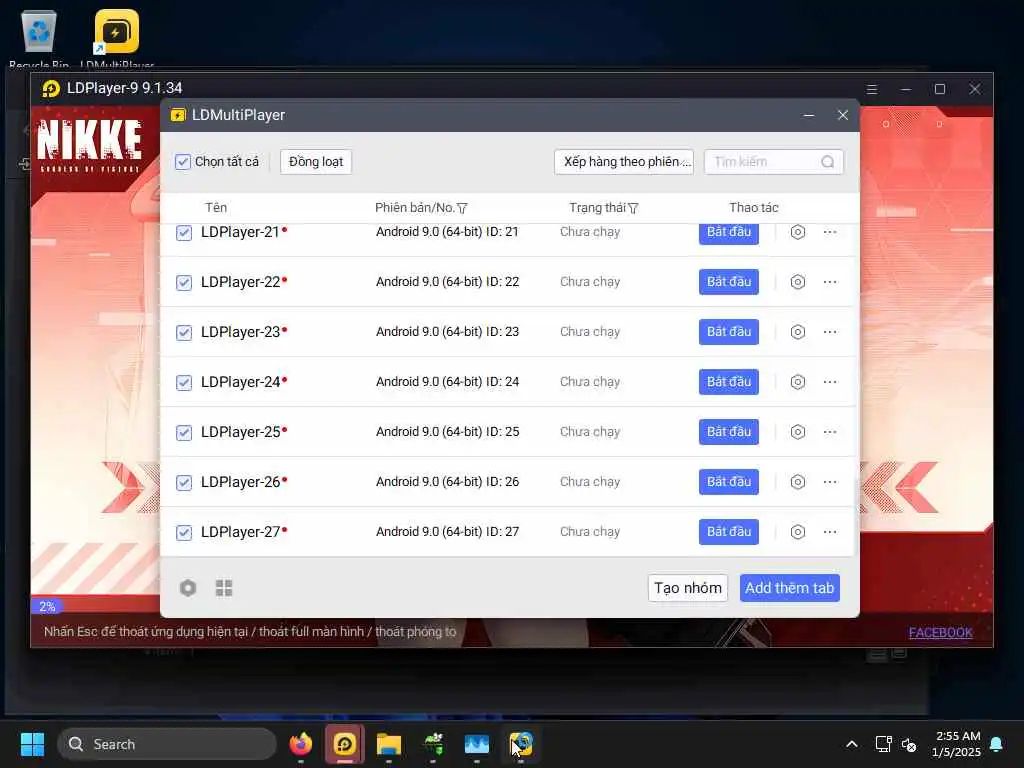
Task: Open the muted volume icon in system tray
Action: [x=909, y=744]
